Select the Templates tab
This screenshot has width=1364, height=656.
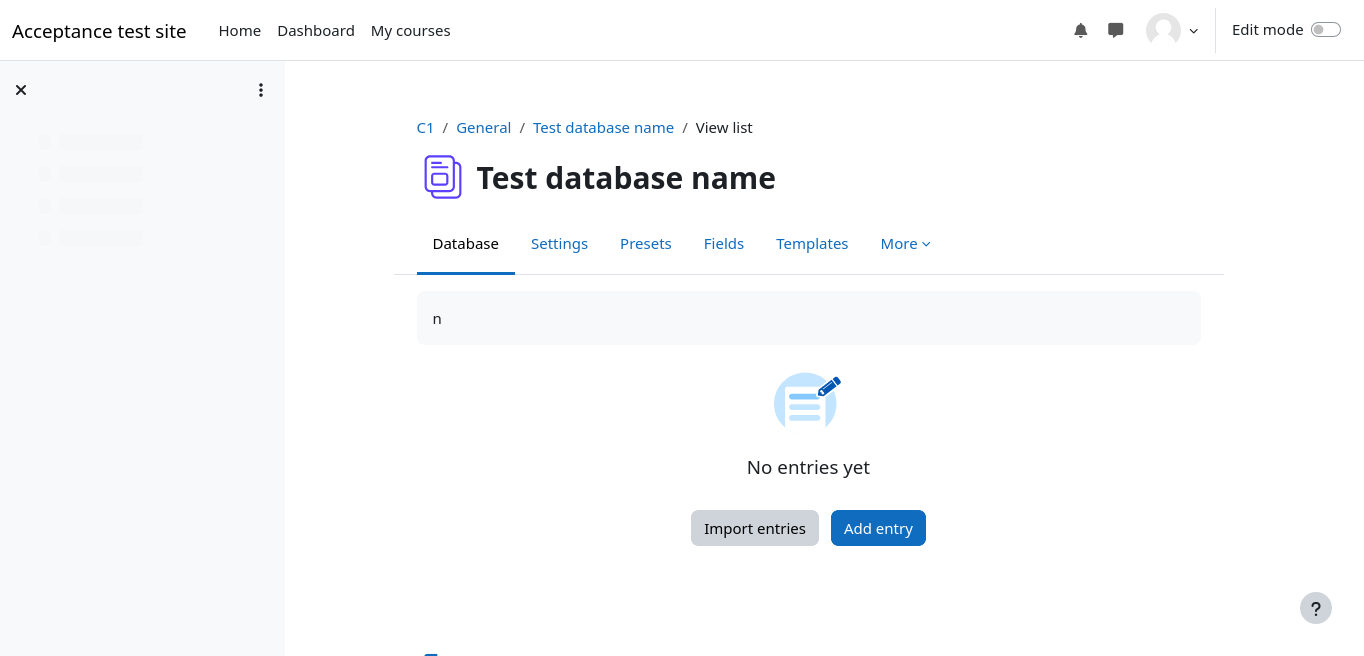click(x=812, y=244)
